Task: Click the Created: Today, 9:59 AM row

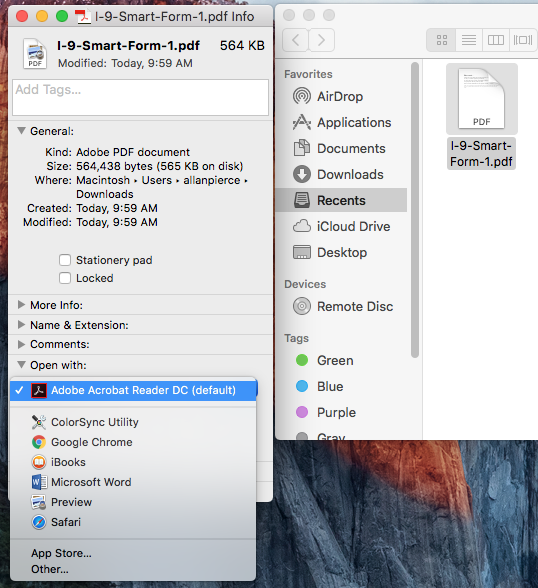Action: tap(92, 208)
